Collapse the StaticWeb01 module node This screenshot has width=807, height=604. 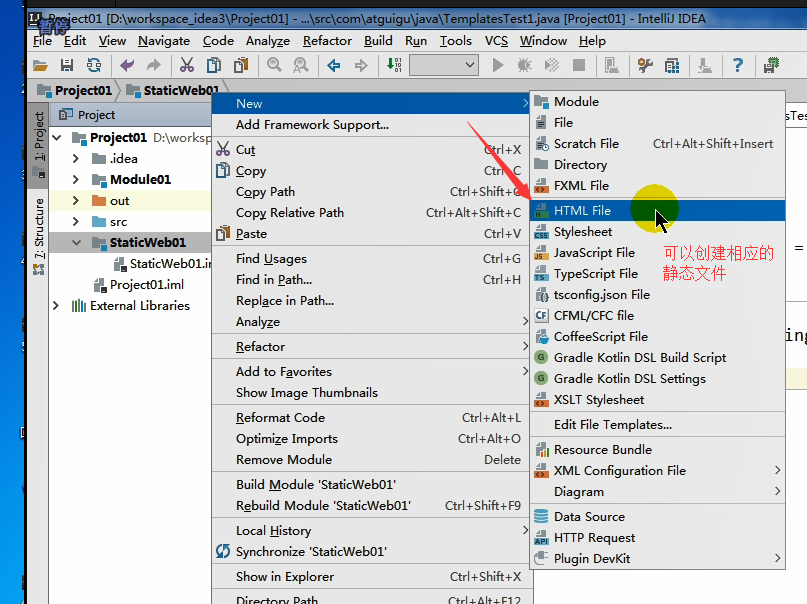tap(77, 242)
